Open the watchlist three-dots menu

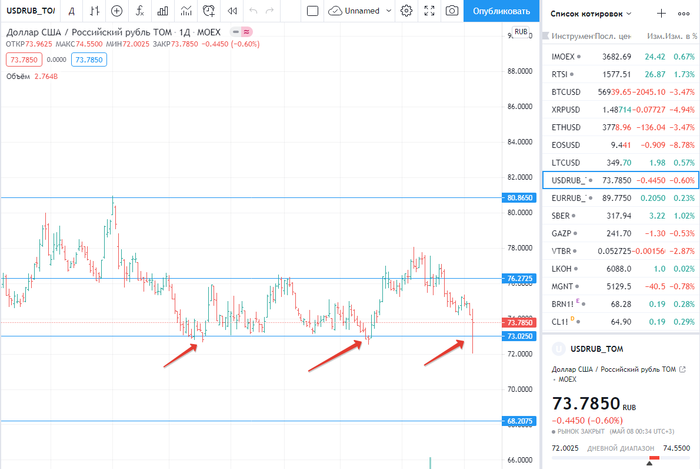[x=683, y=14]
